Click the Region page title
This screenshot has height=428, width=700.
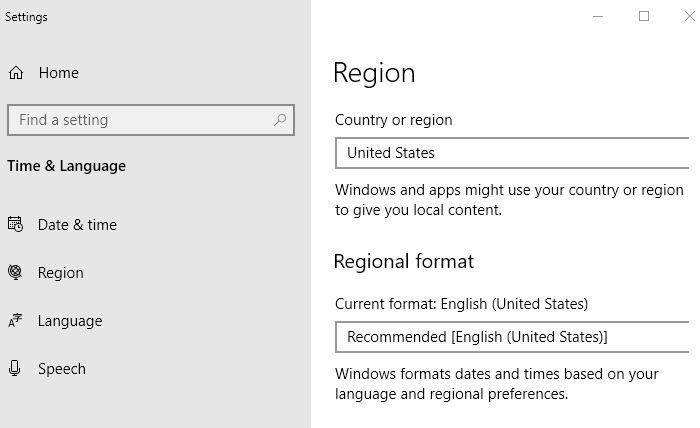tap(374, 73)
